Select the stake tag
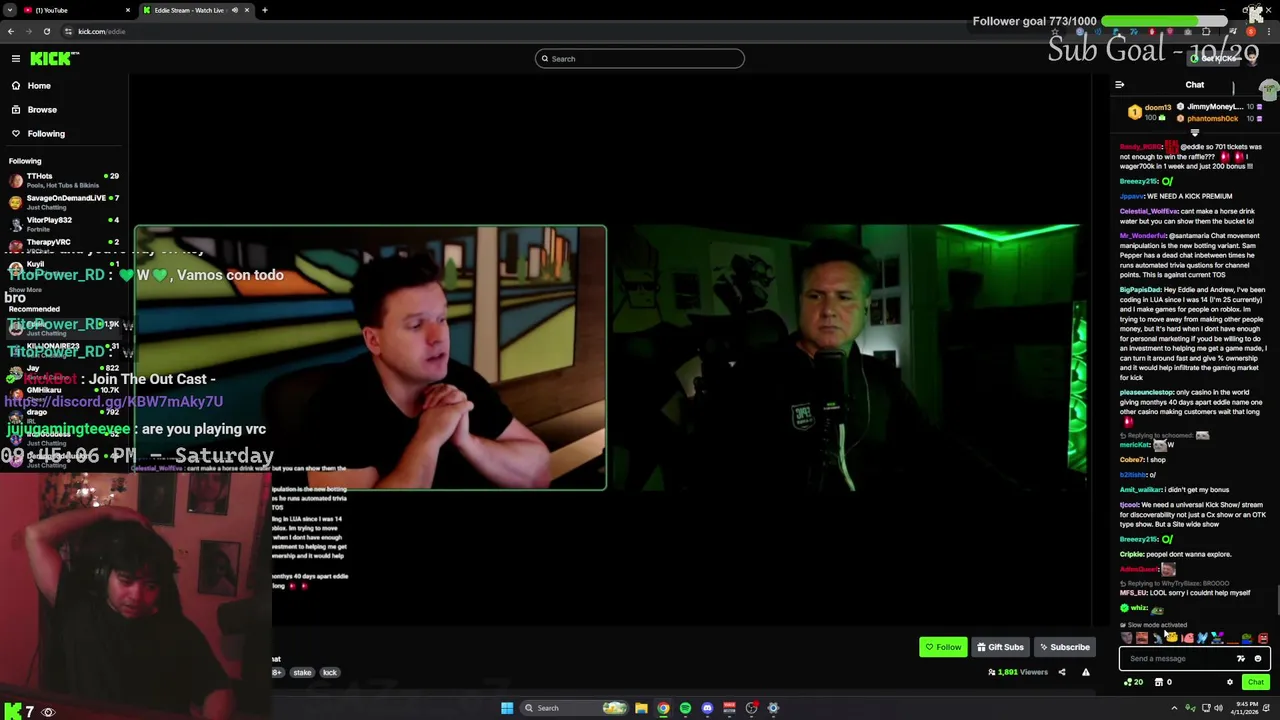 (302, 673)
